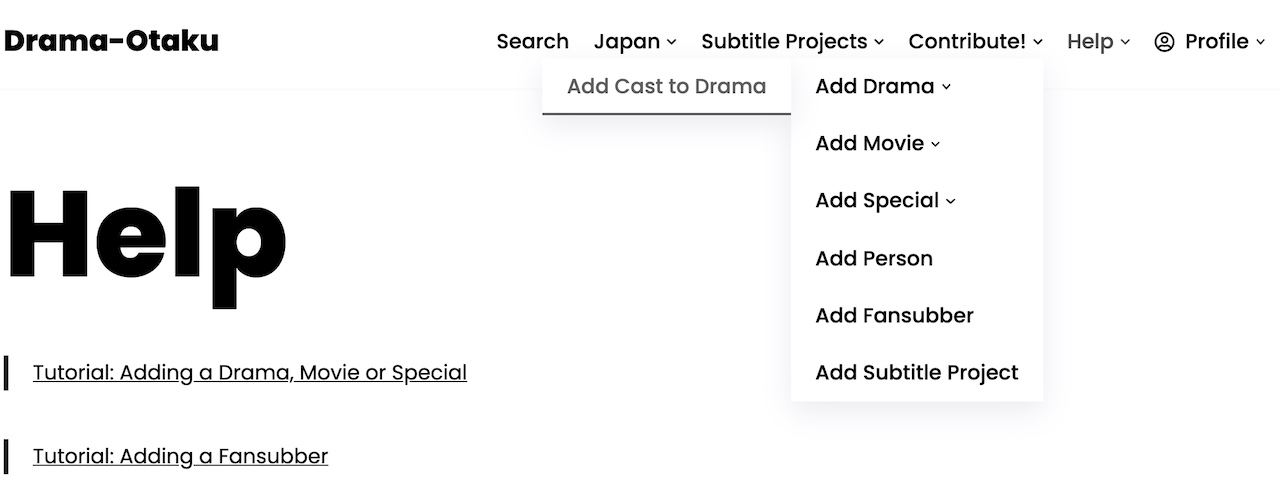Screen dimensions: 1280x501
Task: Click the Add Movie menu label
Action: click(870, 143)
